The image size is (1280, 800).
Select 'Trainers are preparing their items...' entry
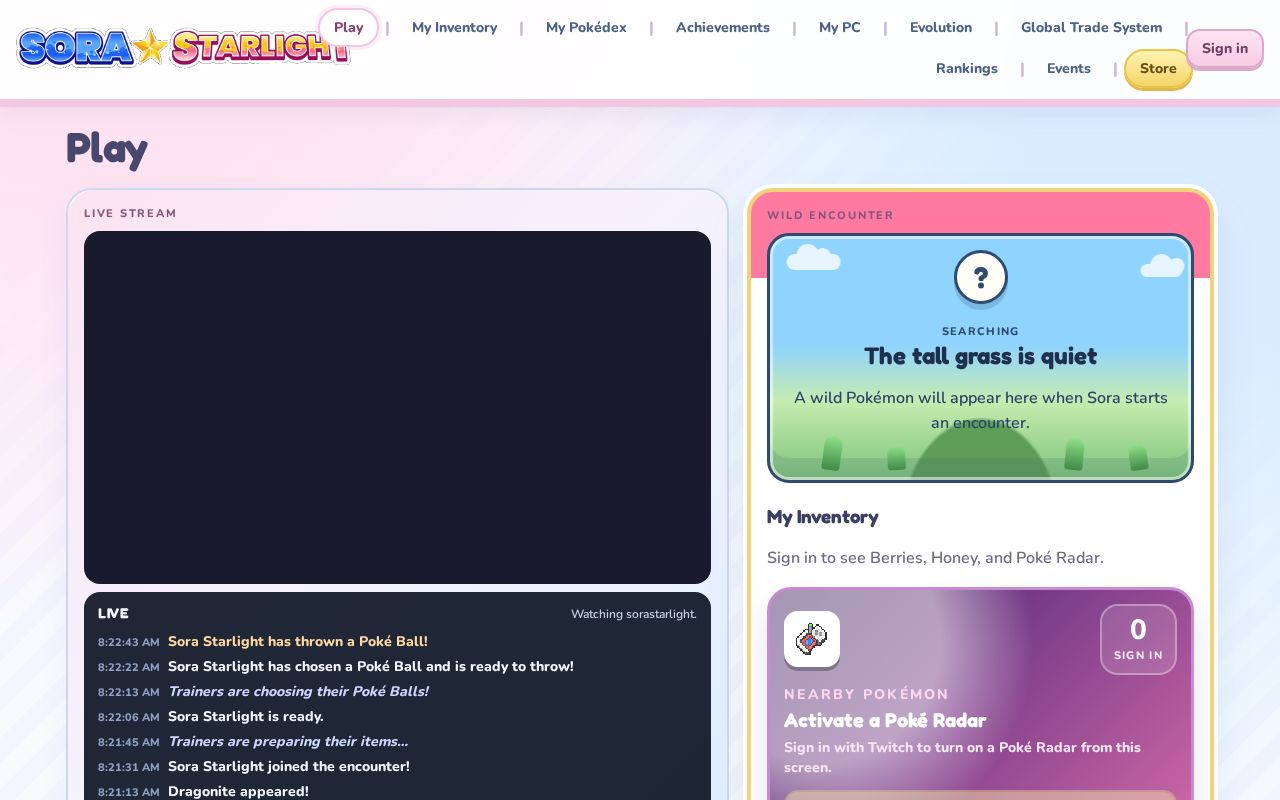pos(288,741)
